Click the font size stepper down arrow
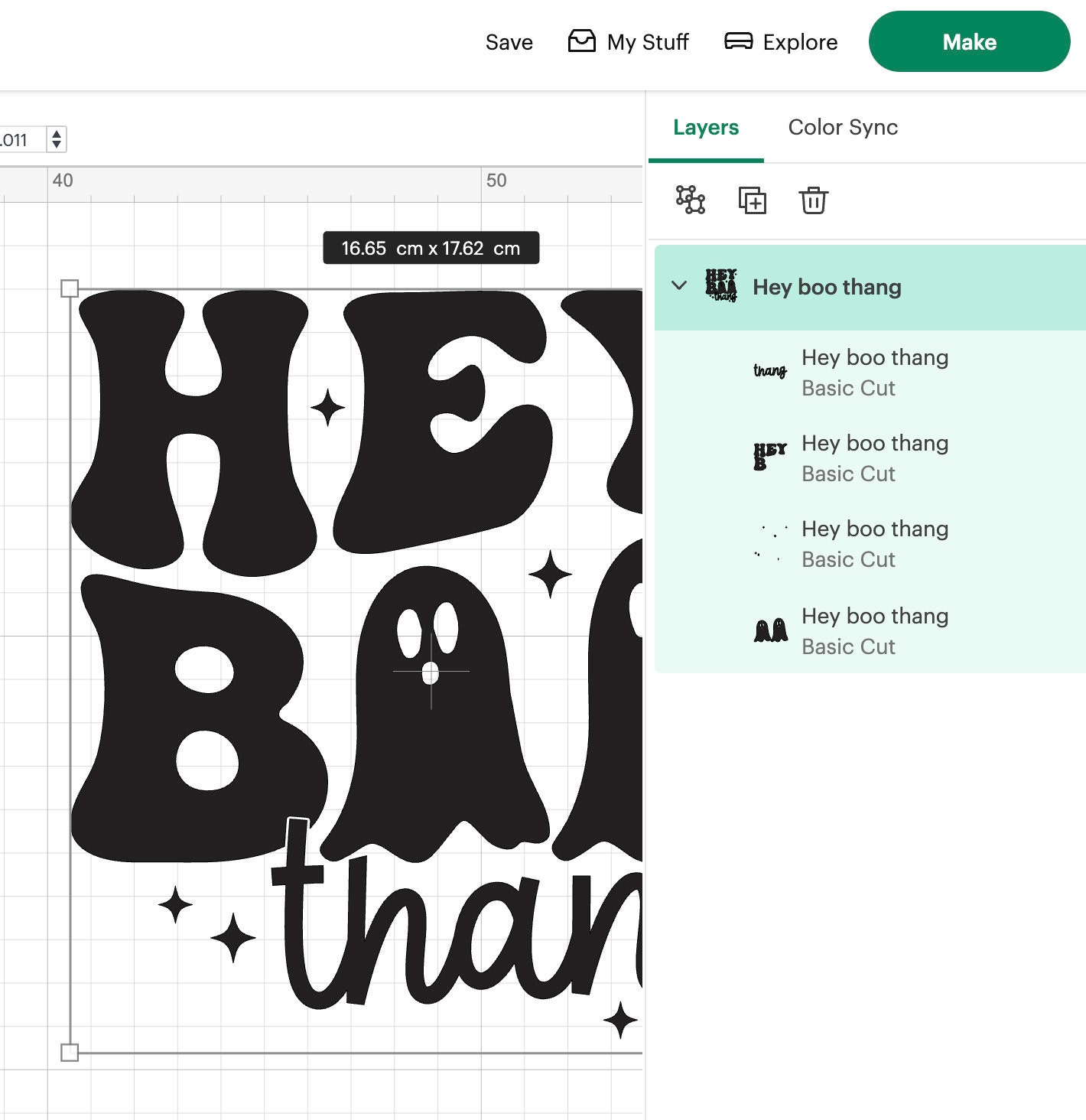 pyautogui.click(x=57, y=145)
